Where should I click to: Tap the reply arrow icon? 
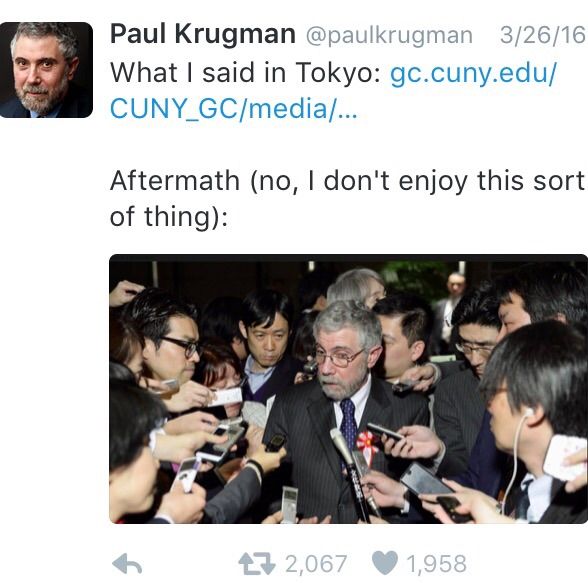(127, 564)
